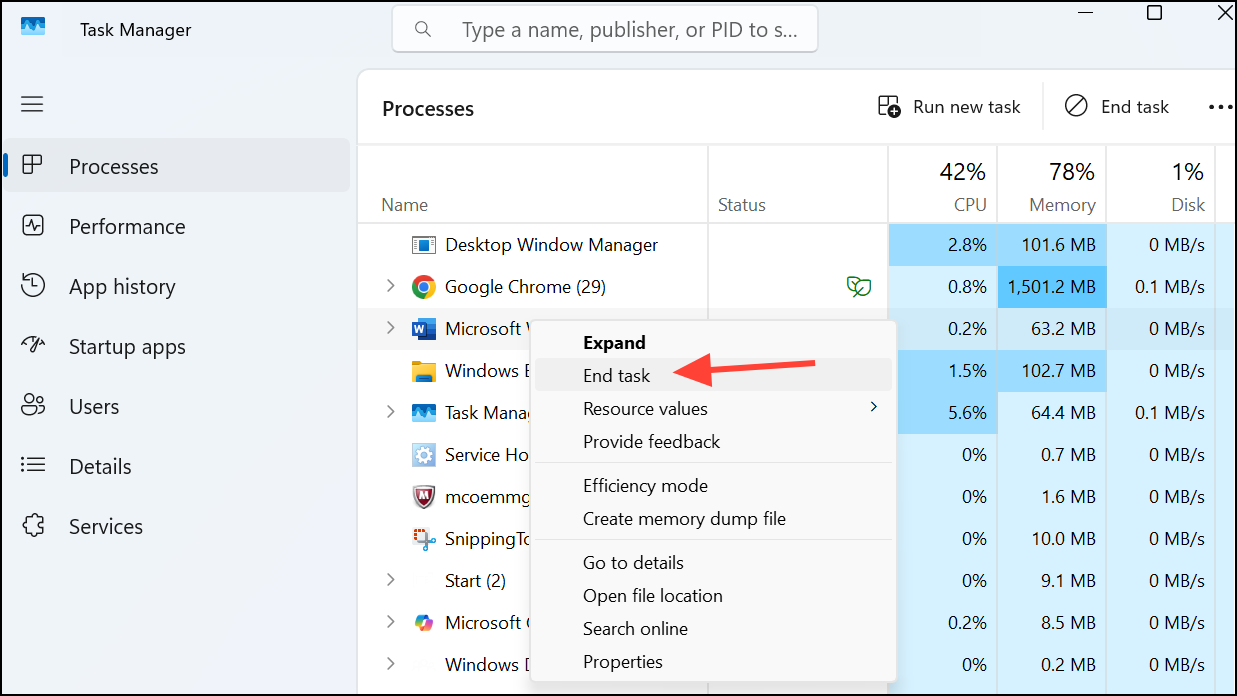This screenshot has height=696, width=1237.
Task: Expand the bottom Windows process group
Action: [x=391, y=664]
